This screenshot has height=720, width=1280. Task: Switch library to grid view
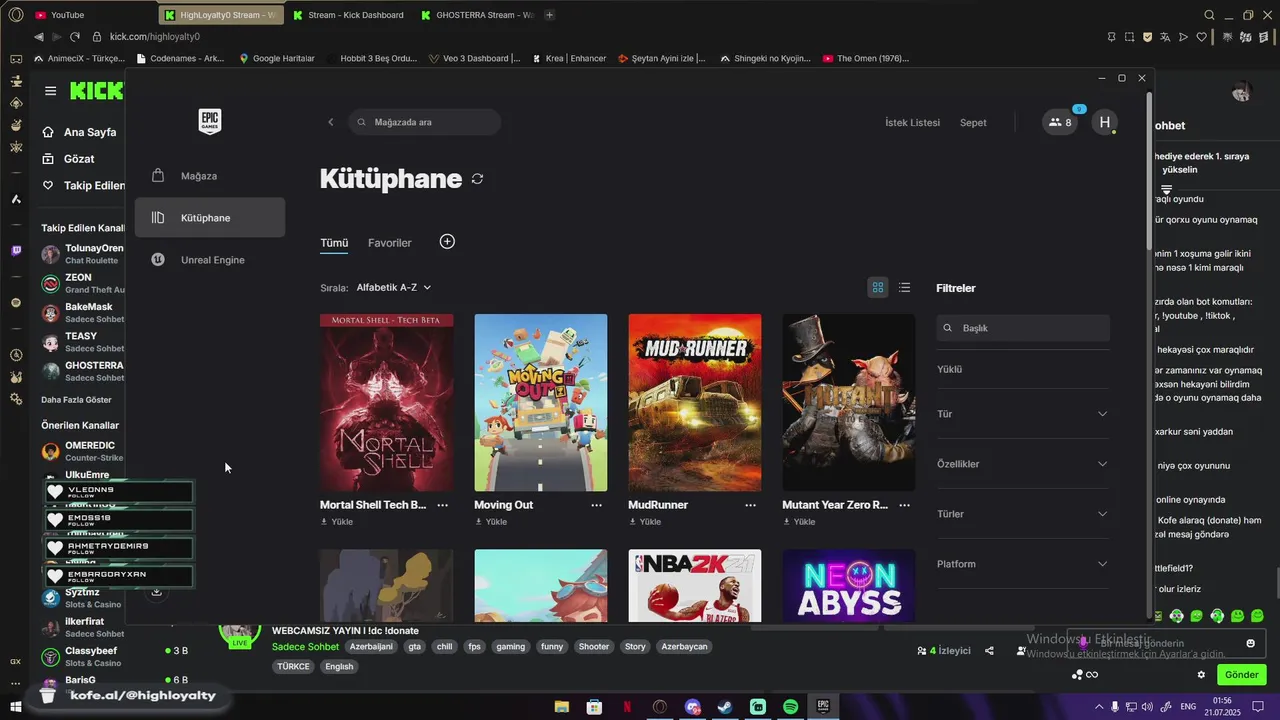(x=878, y=288)
